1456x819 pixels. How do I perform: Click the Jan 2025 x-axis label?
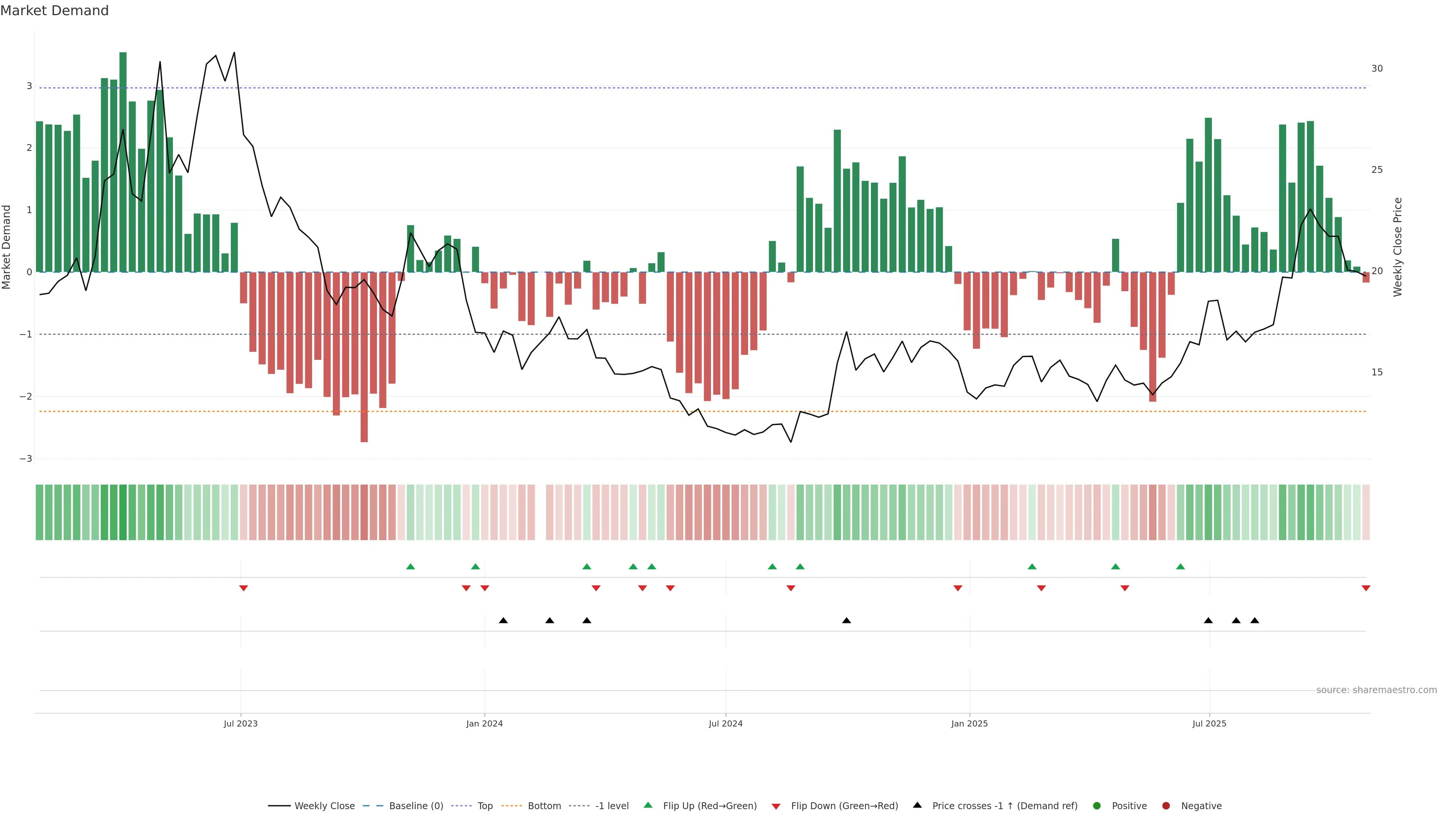(970, 723)
